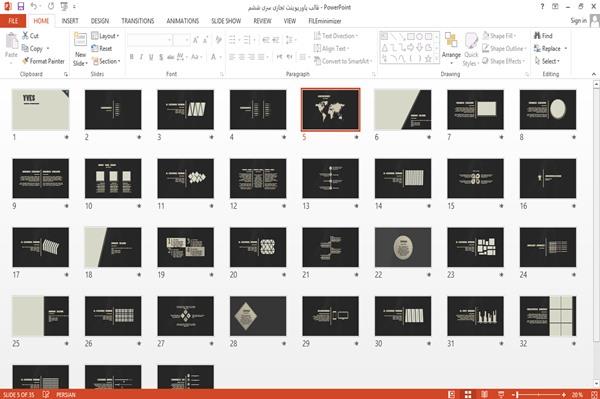Image resolution: width=600 pixels, height=399 pixels.
Task: Toggle Bold formatting button
Action: 132,57
